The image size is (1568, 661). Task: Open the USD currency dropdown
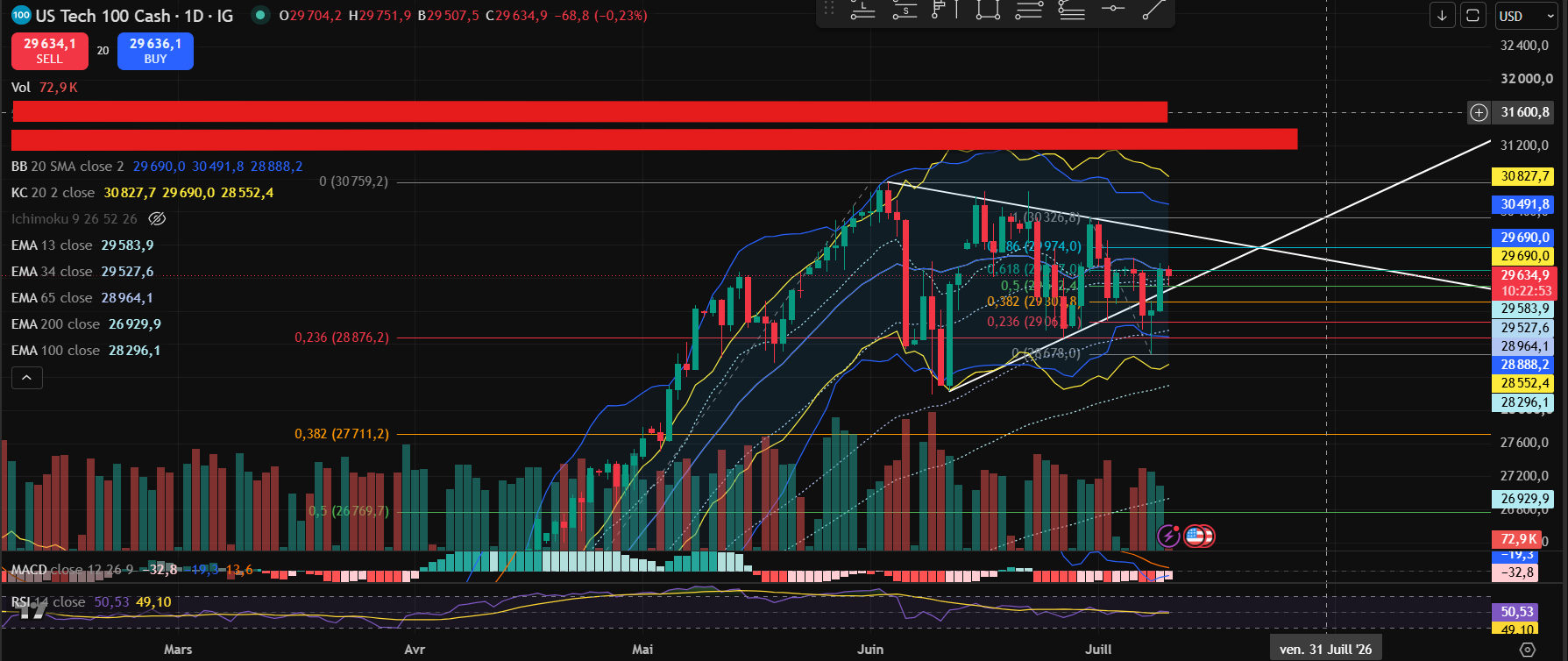tap(1526, 16)
